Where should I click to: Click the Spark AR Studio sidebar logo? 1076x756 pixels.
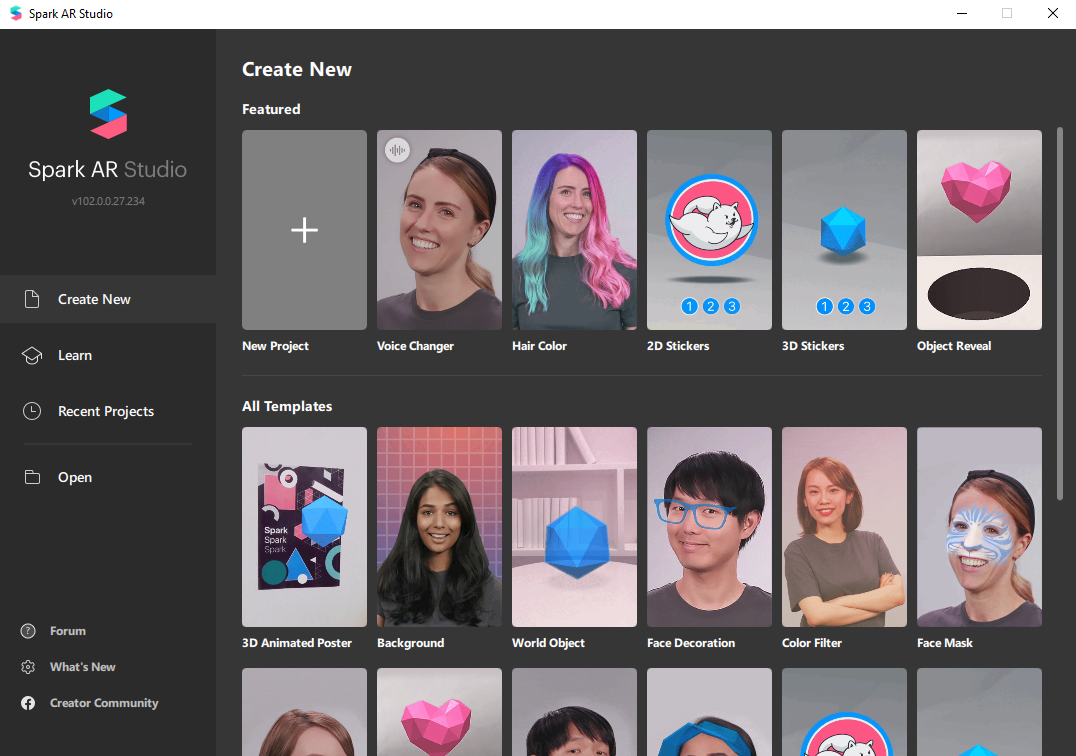[108, 114]
